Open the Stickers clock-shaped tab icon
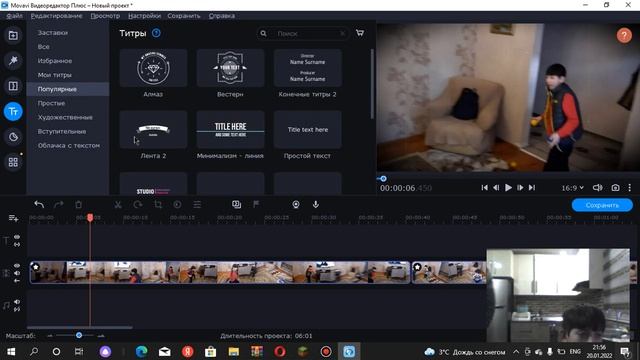Screen dimensions: 640x360 (13, 137)
